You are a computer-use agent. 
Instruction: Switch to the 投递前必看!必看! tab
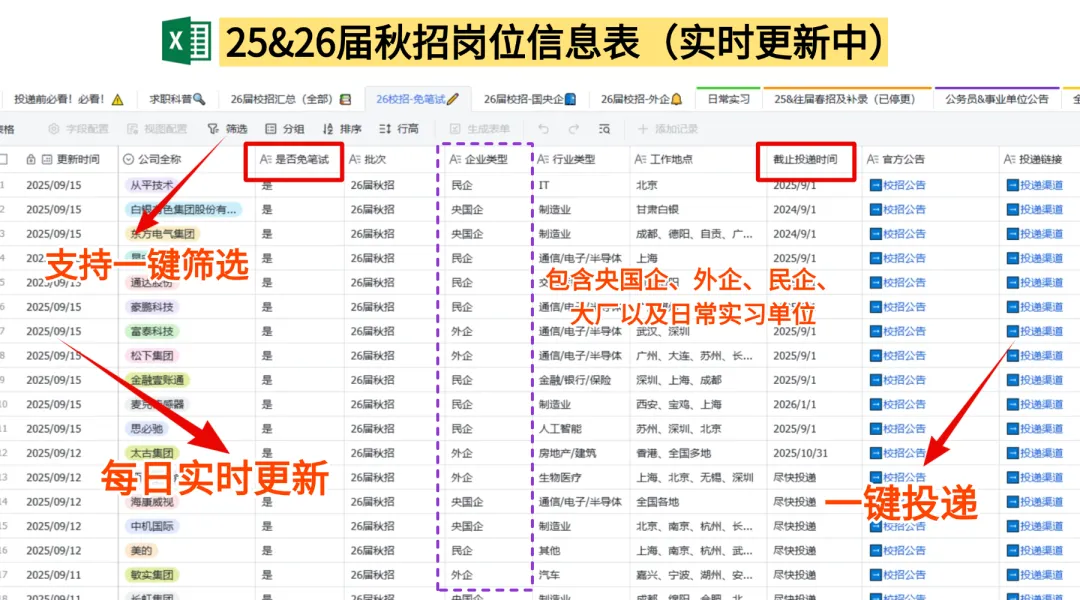(x=69, y=99)
